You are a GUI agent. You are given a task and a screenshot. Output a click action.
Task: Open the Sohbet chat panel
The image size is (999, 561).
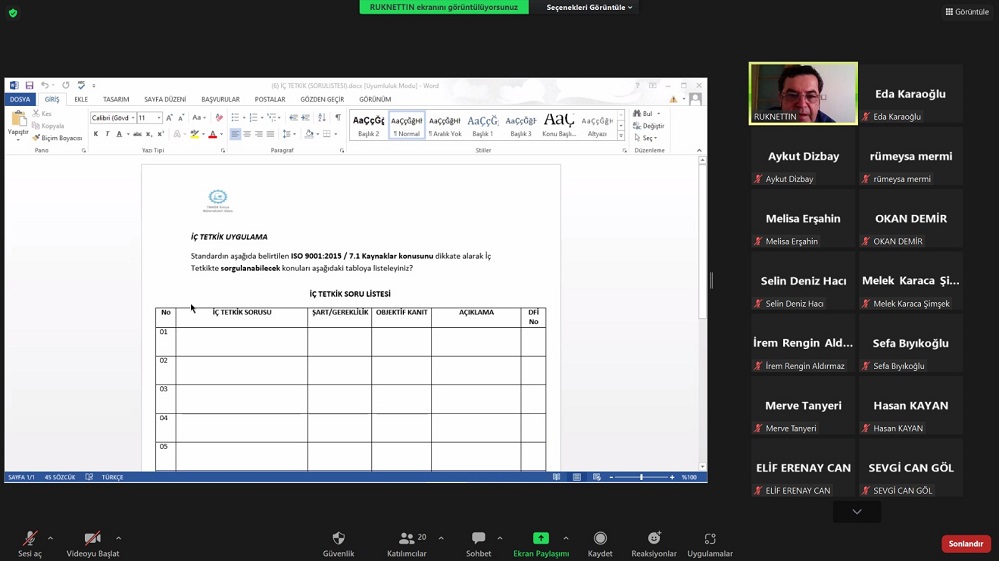coord(478,539)
